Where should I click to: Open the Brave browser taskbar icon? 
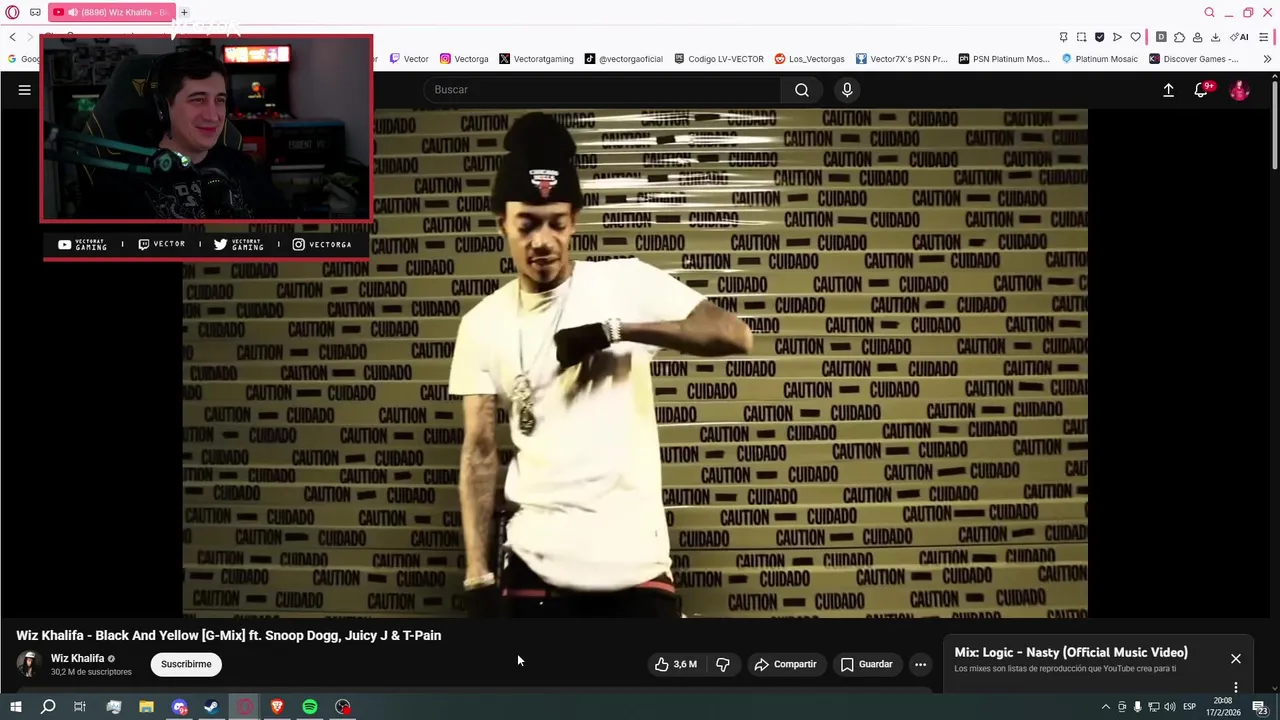[277, 707]
